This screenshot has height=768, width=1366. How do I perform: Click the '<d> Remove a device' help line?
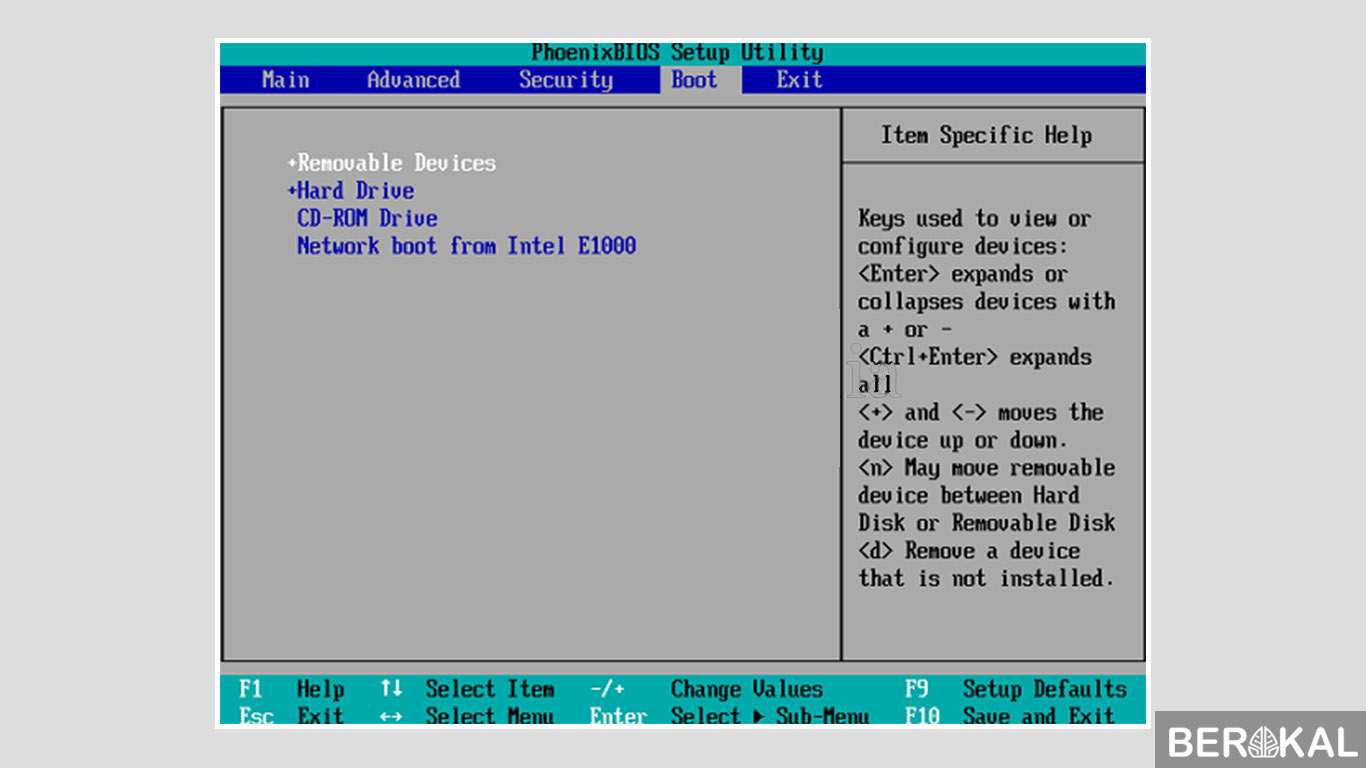[969, 551]
